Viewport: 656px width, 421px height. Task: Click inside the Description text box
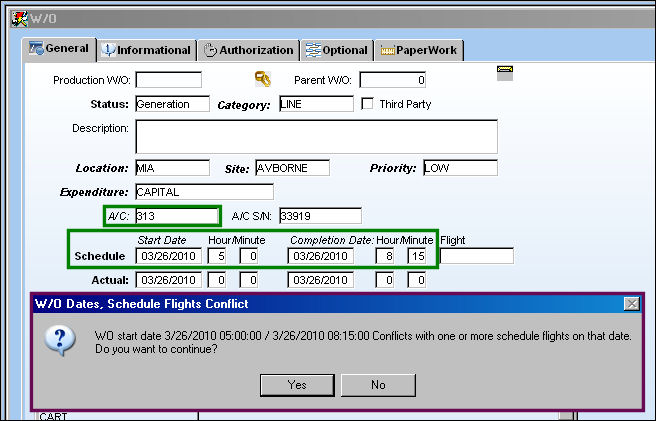(317, 136)
